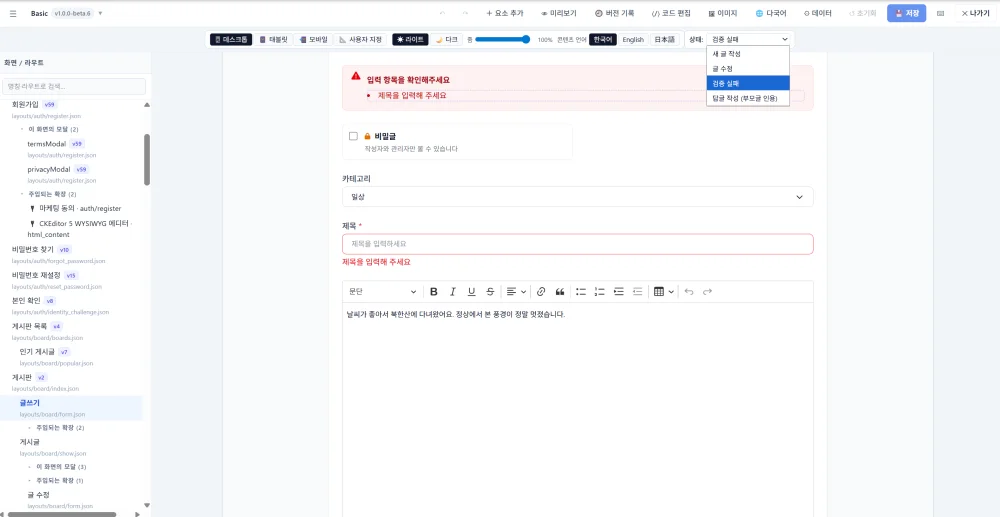Viewport: 1000px width, 517px height.
Task: Check the 비밀글 checkbox
Action: 353,136
